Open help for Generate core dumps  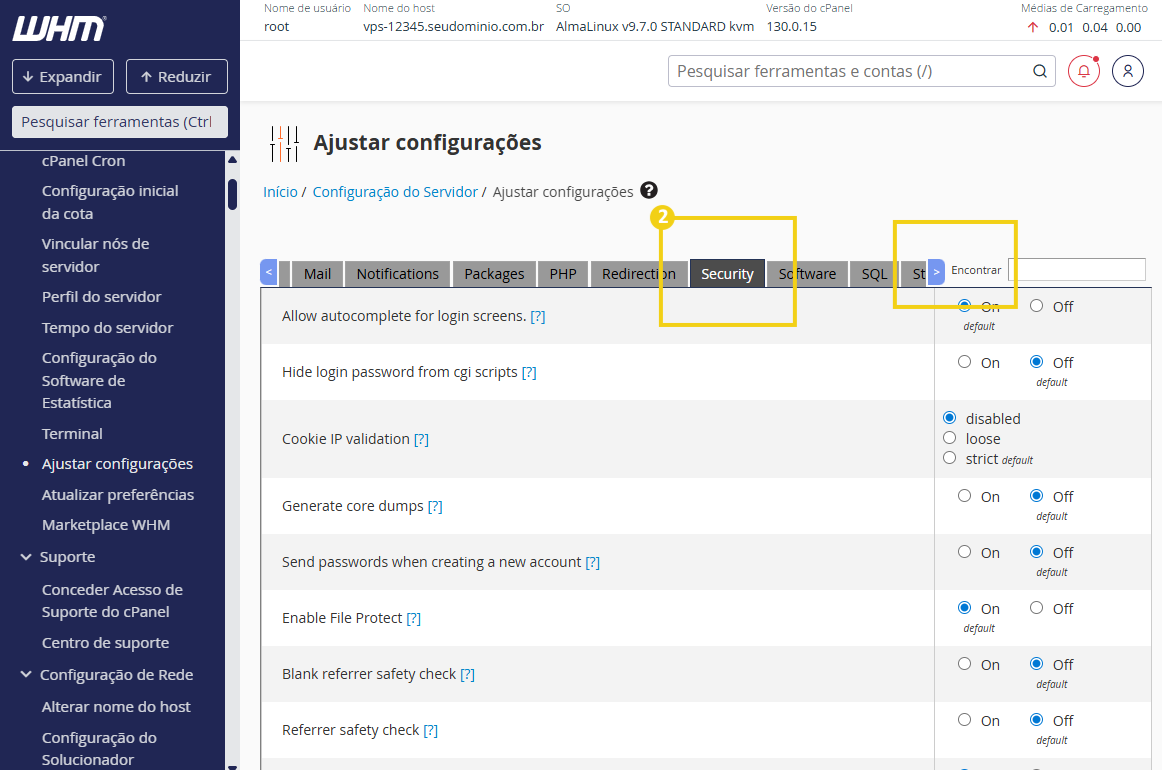point(435,505)
